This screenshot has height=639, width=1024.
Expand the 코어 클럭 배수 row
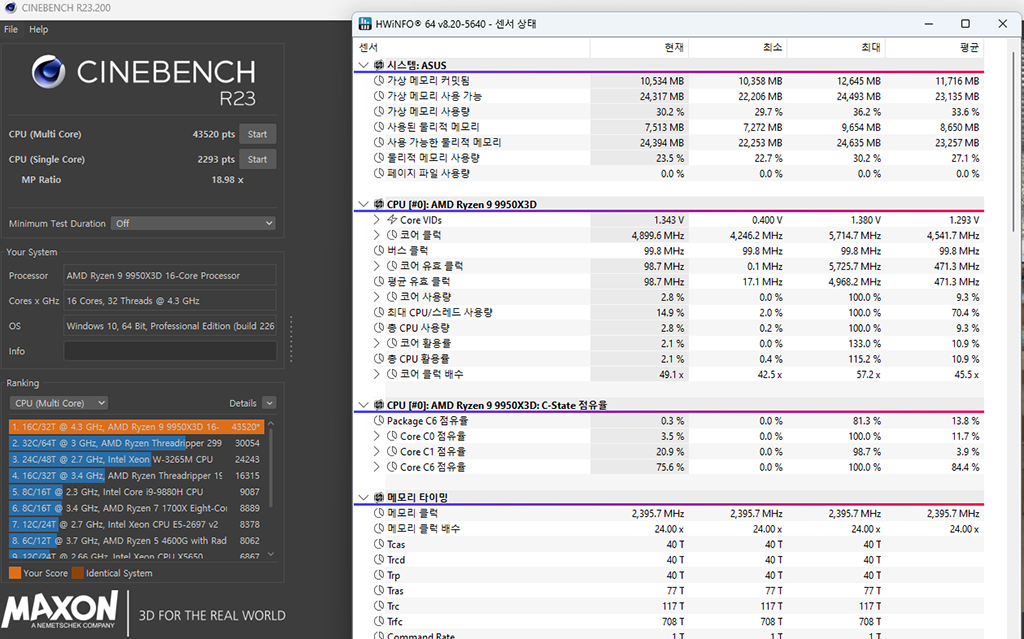tap(377, 374)
